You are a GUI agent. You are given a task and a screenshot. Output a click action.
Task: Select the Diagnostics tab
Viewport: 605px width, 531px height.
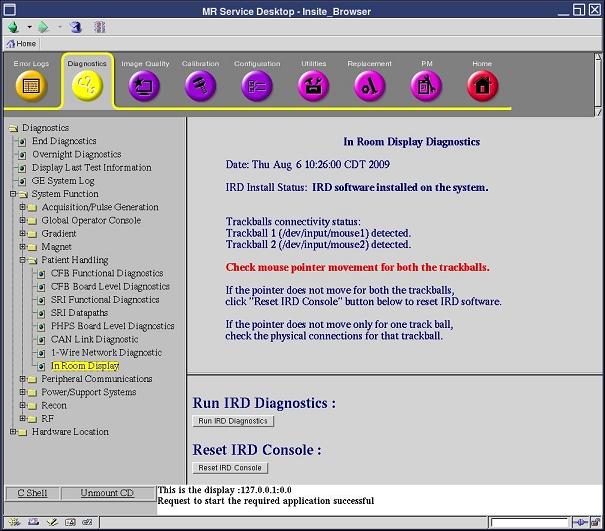pyautogui.click(x=87, y=80)
